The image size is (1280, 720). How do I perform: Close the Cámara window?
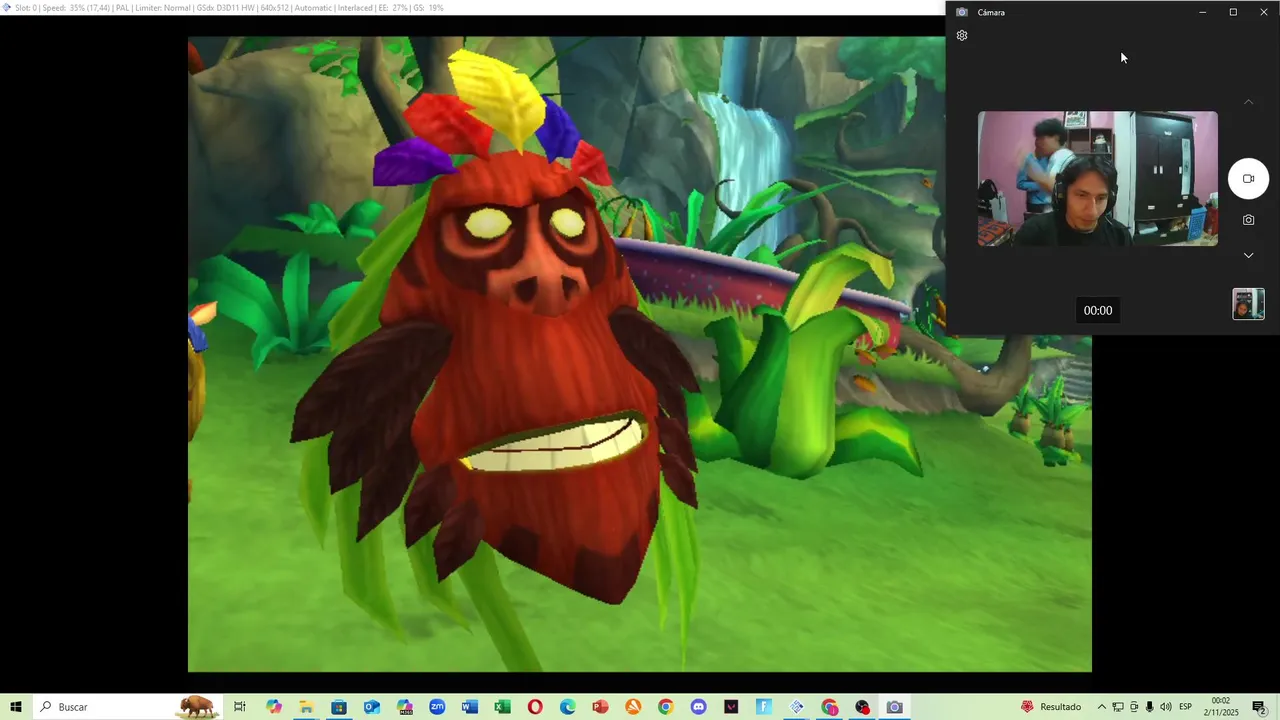tap(1264, 12)
